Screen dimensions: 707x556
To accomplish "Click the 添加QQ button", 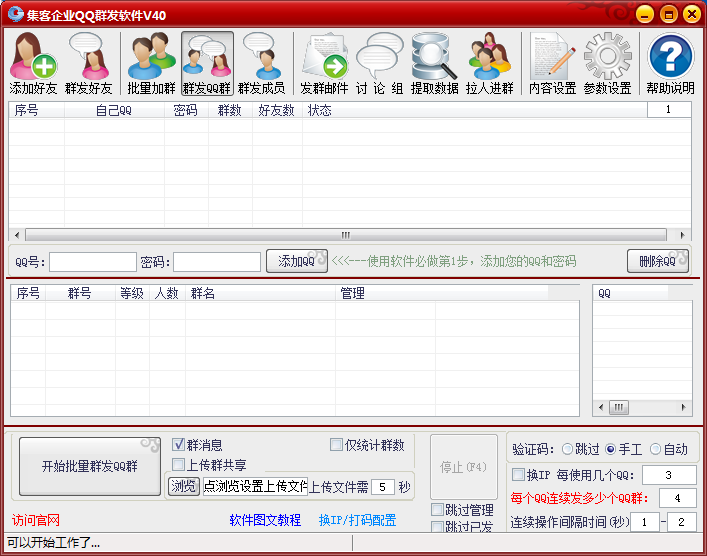I will tap(297, 261).
